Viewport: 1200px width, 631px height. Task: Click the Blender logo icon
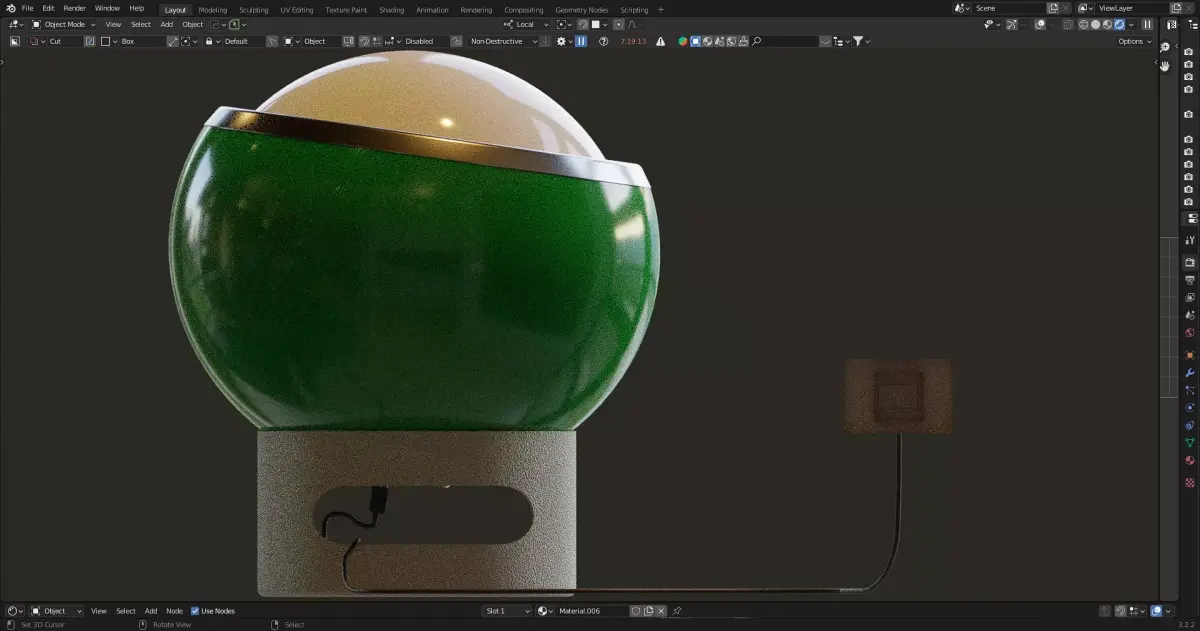[10, 8]
